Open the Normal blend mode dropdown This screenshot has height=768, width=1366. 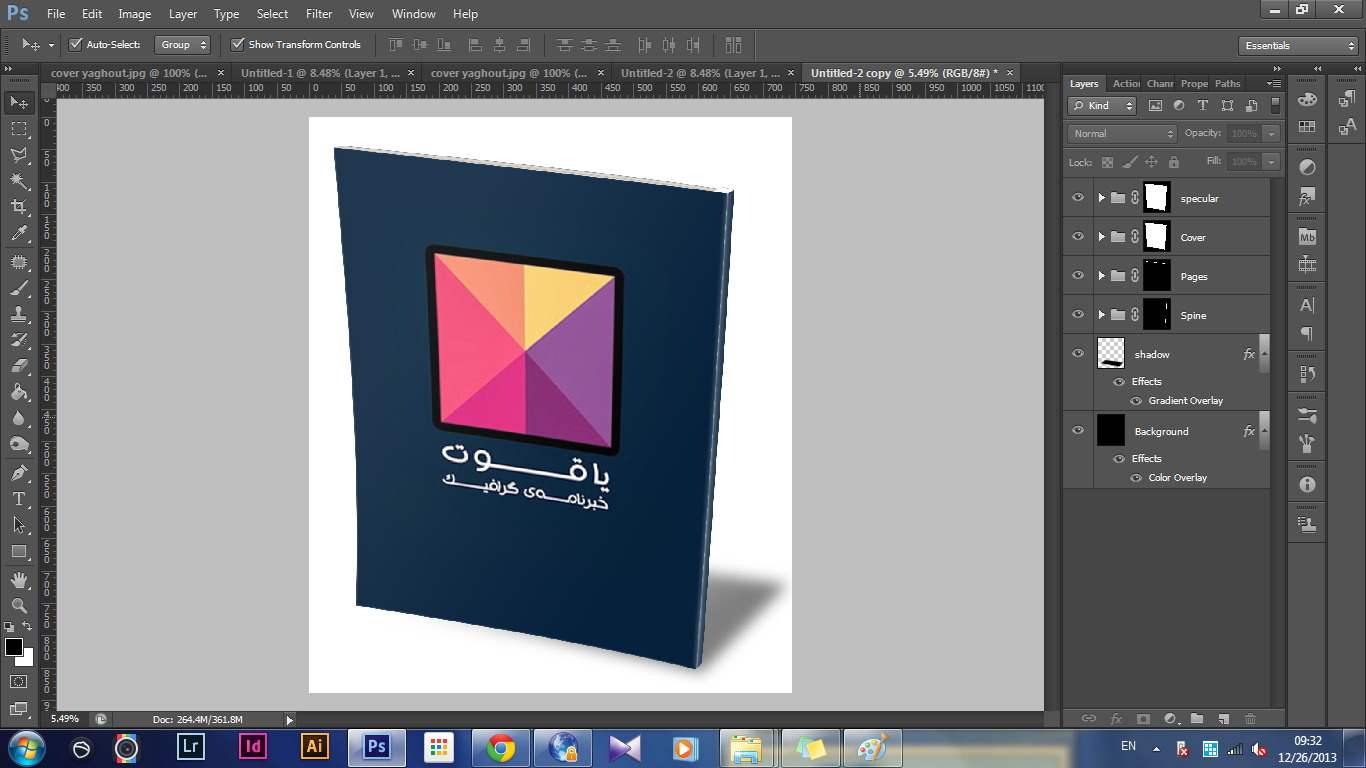point(1122,133)
